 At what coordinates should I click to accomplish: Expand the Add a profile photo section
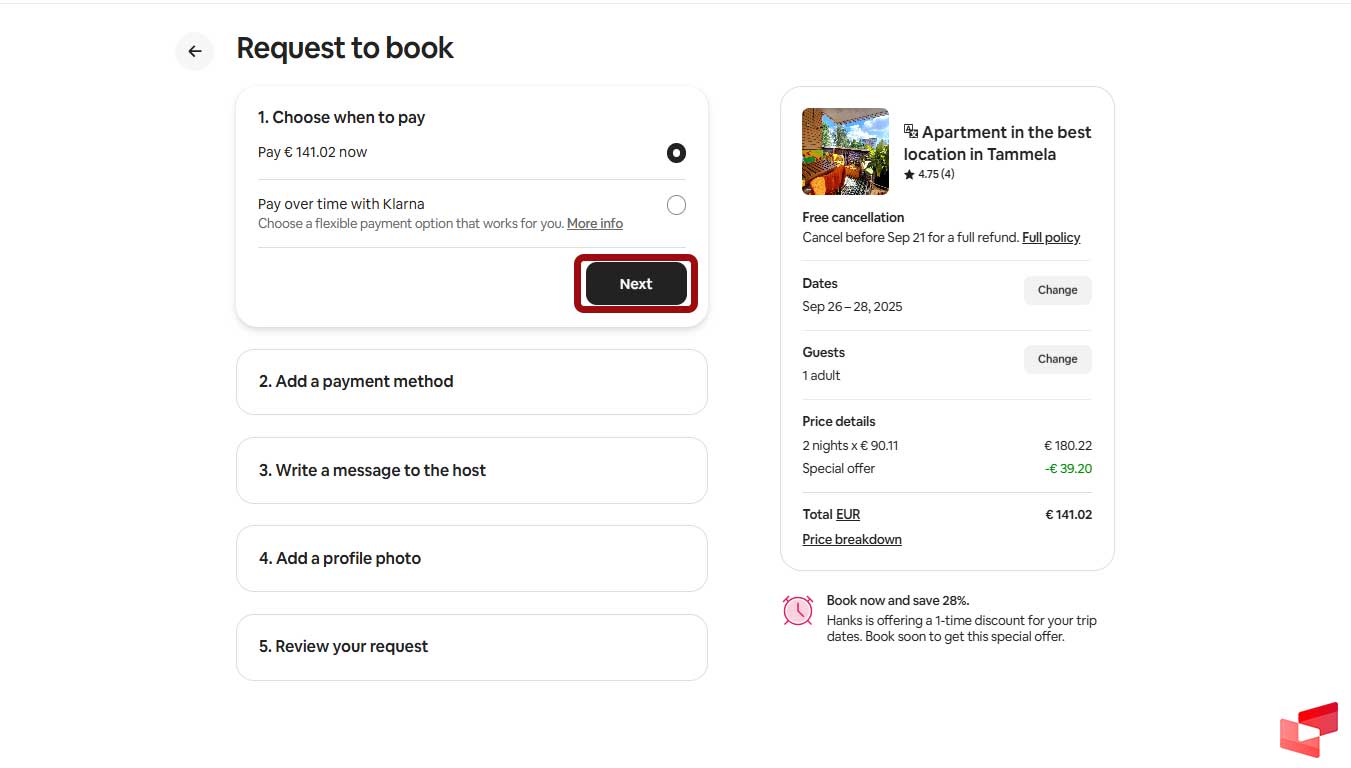(x=471, y=558)
